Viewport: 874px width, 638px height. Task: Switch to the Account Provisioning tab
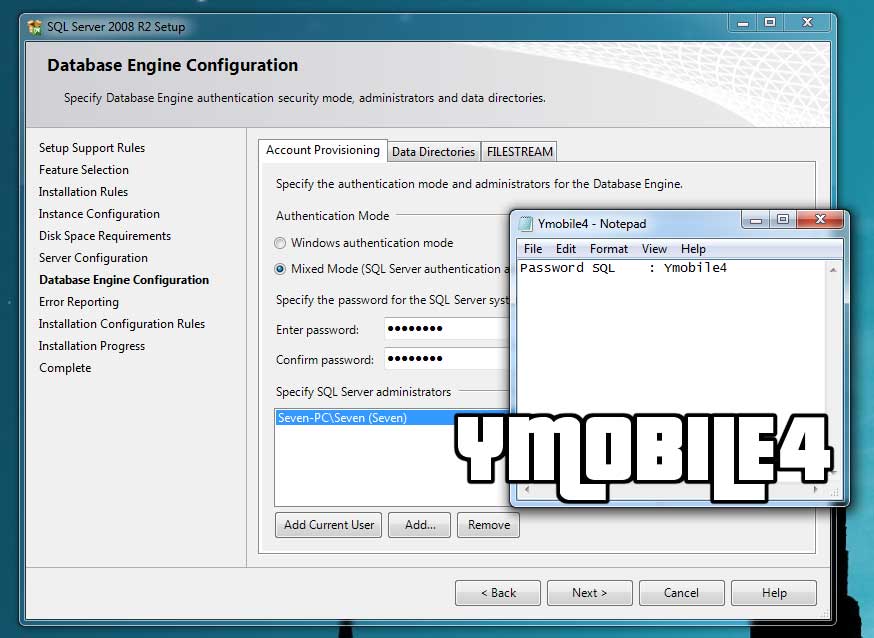[x=323, y=150]
